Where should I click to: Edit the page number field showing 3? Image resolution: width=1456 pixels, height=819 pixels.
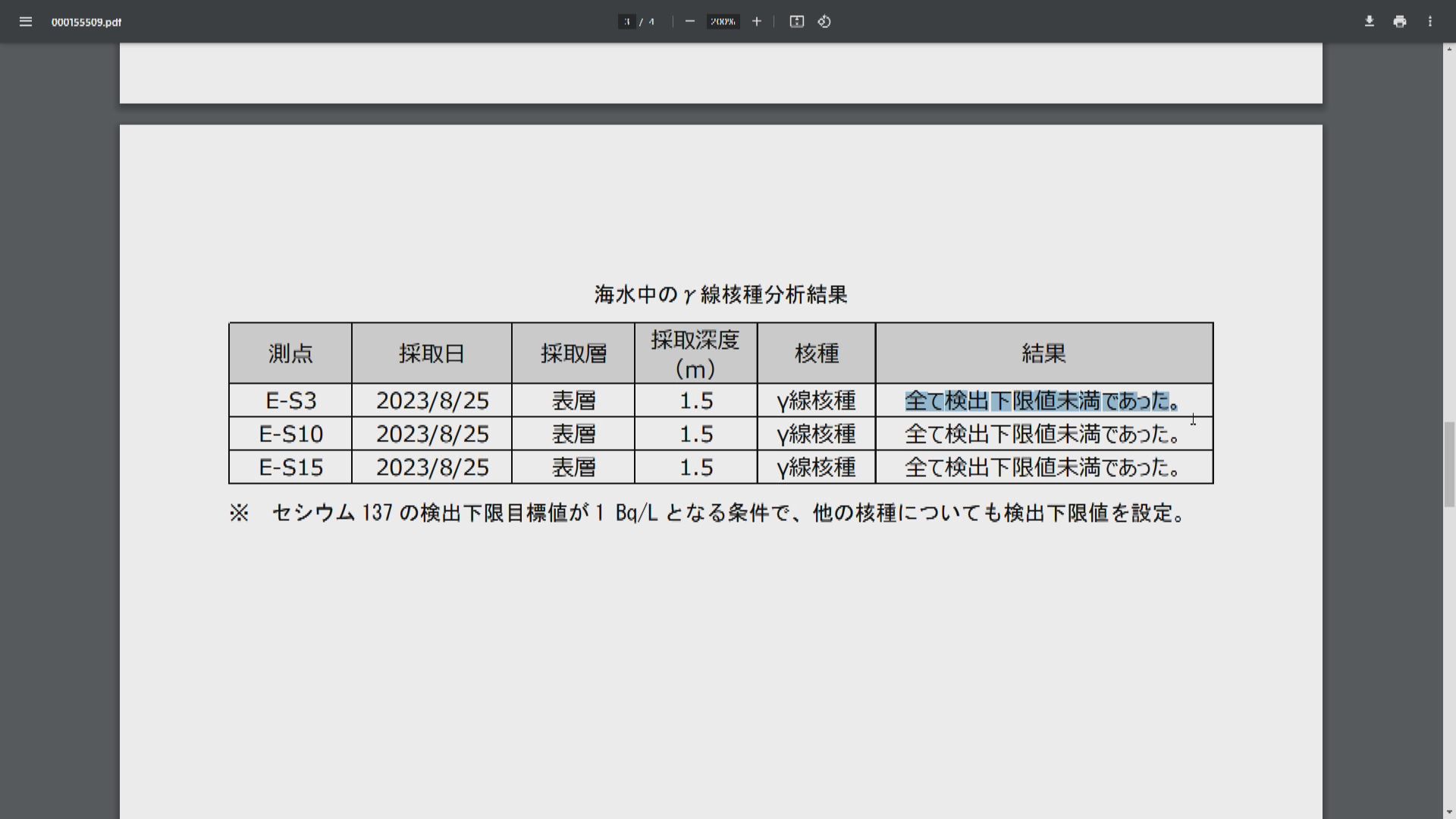click(628, 22)
